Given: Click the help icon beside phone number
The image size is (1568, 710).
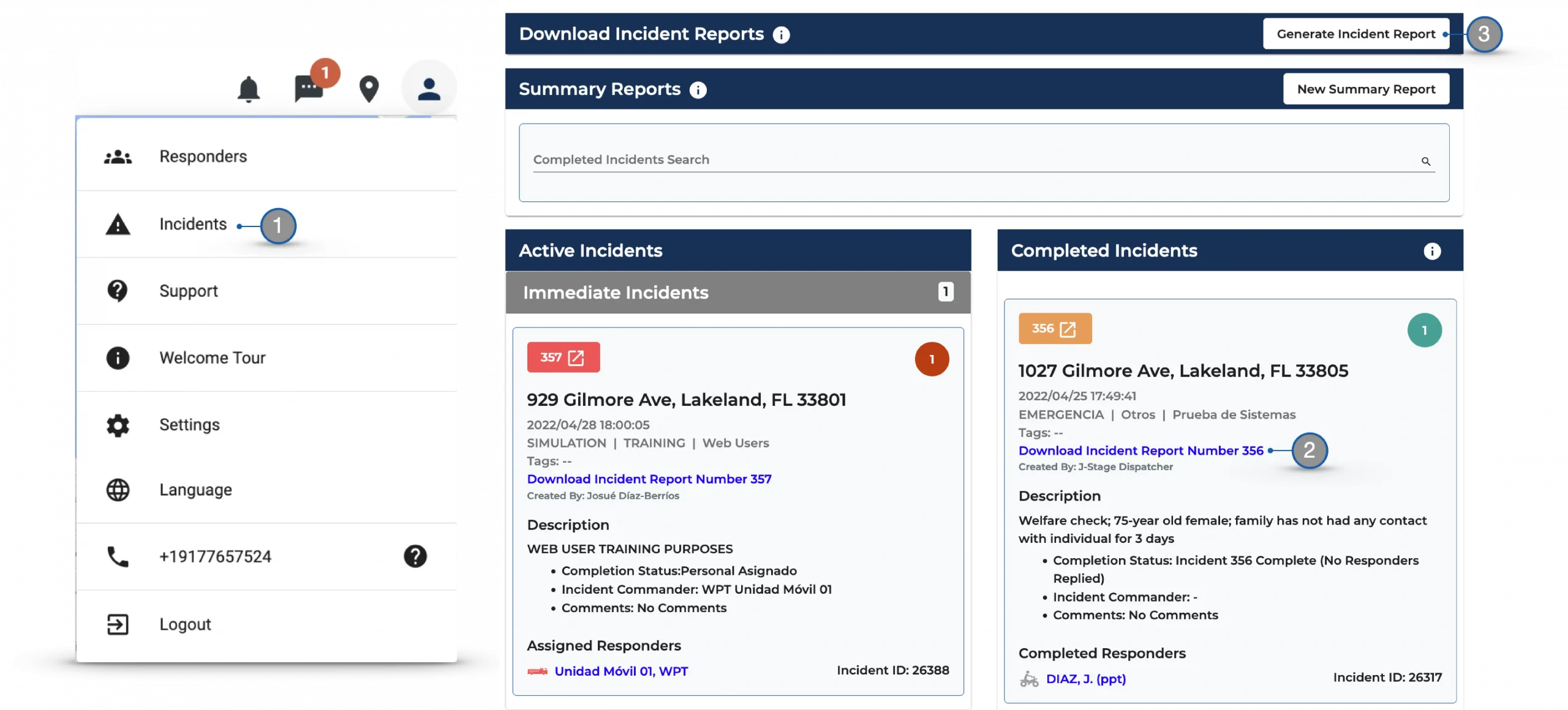Looking at the screenshot, I should click(x=415, y=556).
